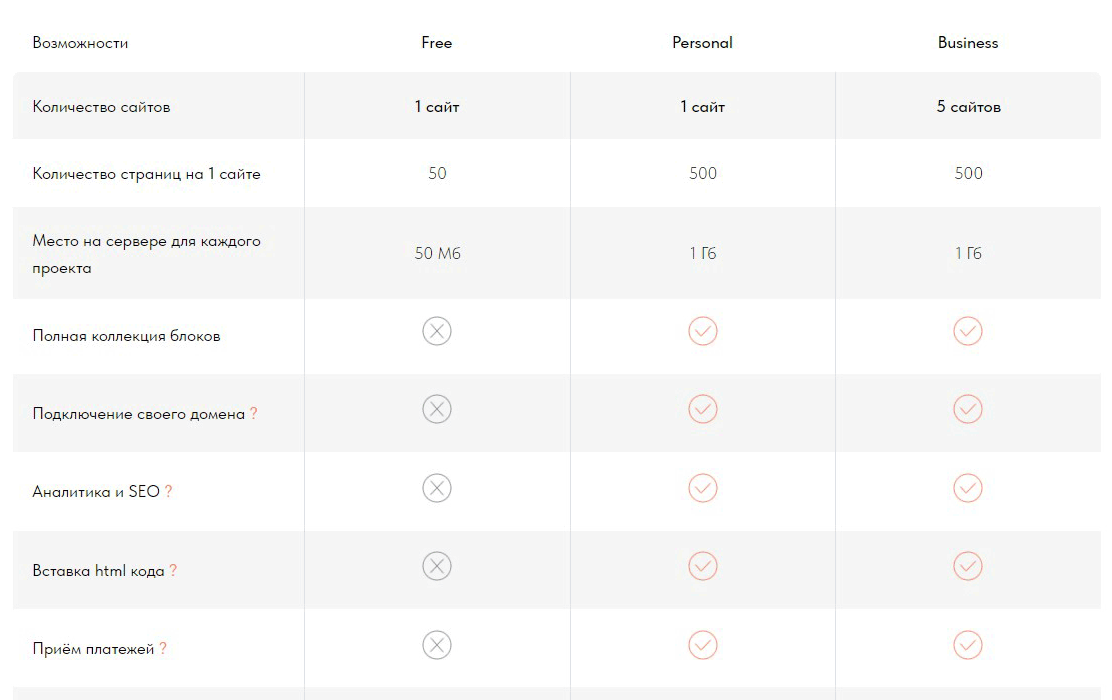Click Personal checkmark for Вставка html кода
Screen dimensions: 1112x700
click(703, 566)
